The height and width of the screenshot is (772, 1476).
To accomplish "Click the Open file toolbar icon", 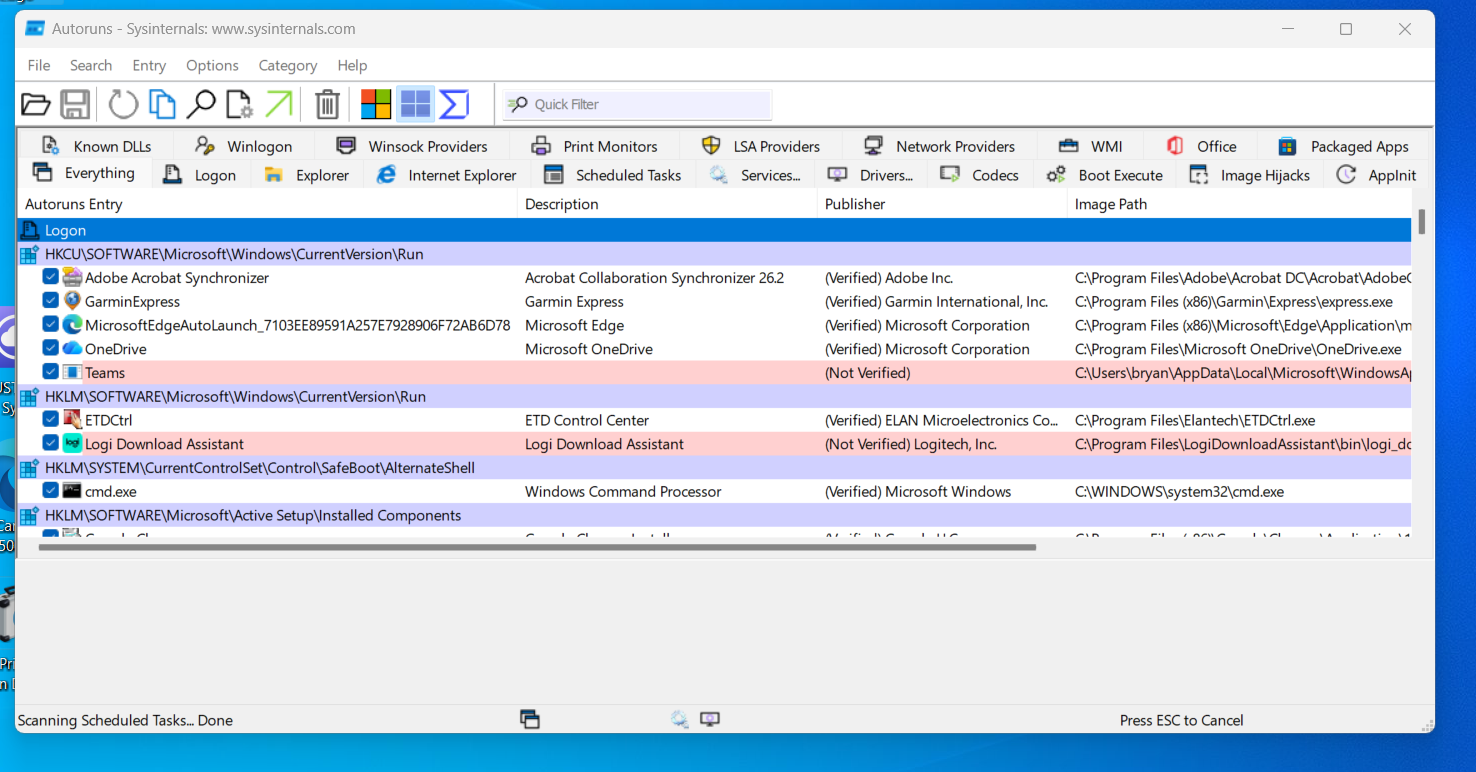I will [x=36, y=104].
